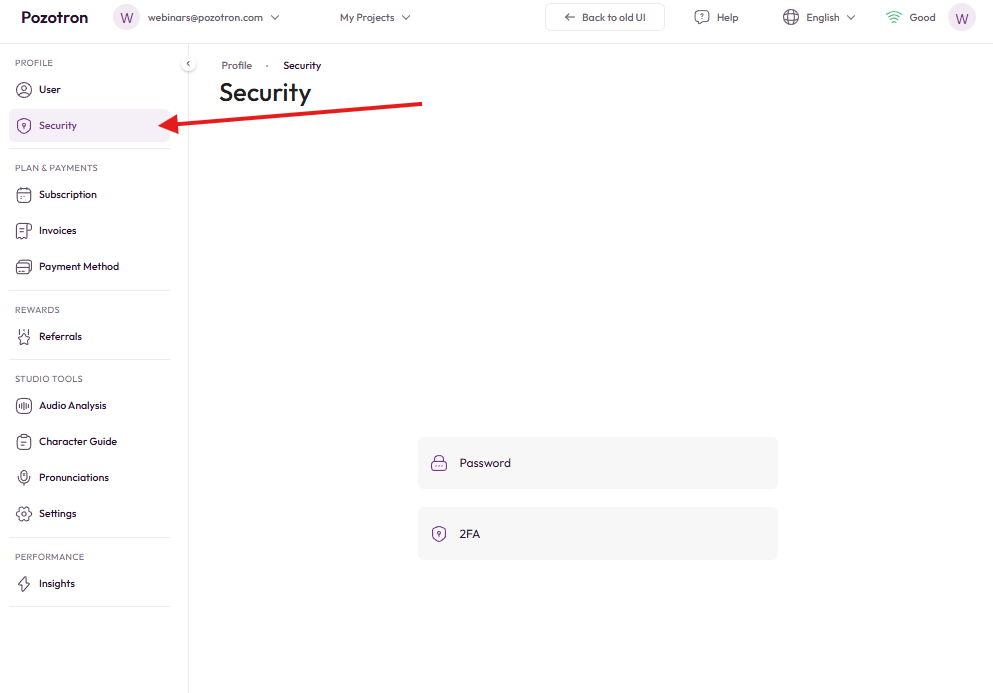Click Profile in the breadcrumb
Viewport: 993px width, 693px height.
pos(237,66)
